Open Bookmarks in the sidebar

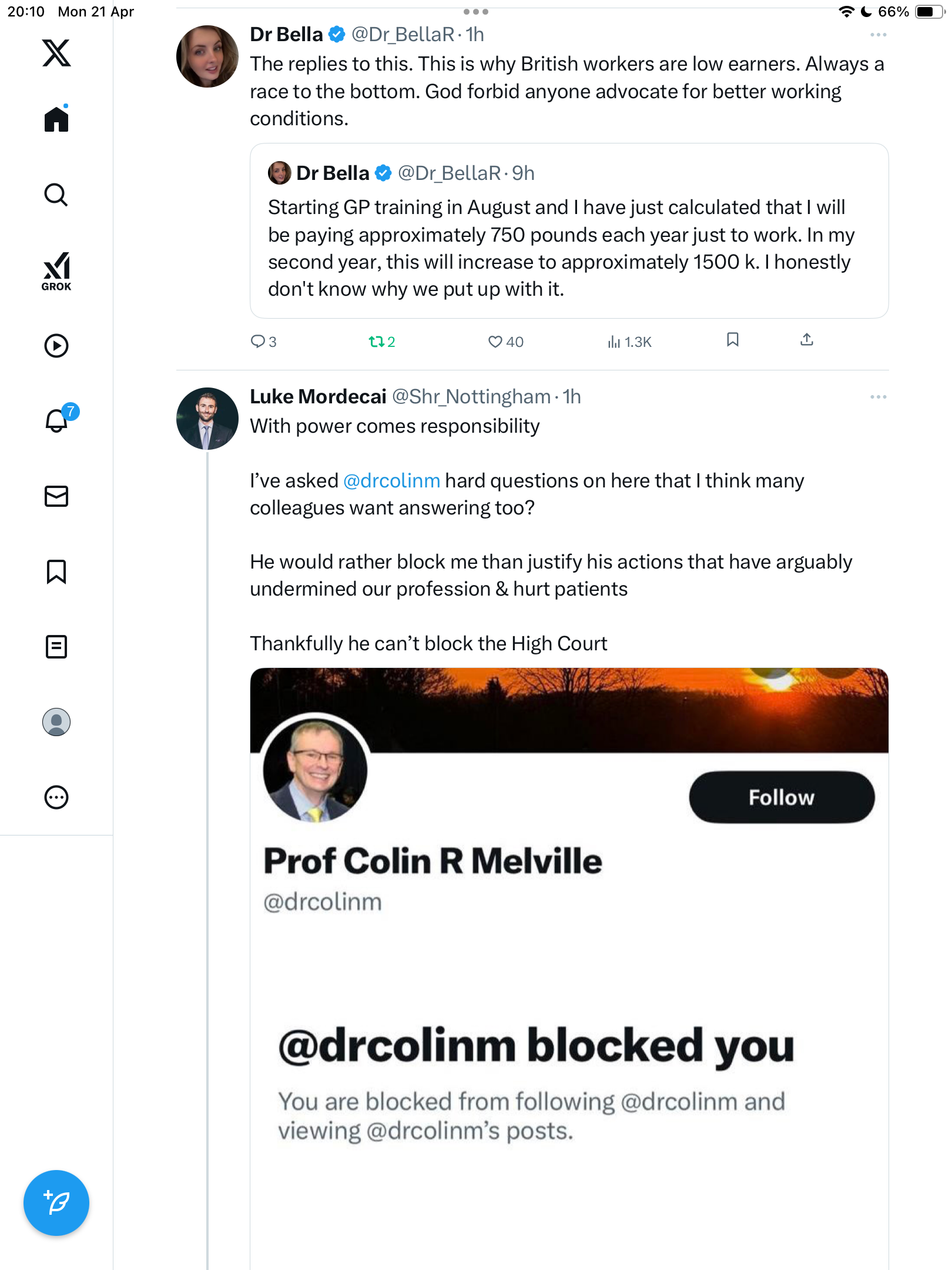tap(56, 571)
